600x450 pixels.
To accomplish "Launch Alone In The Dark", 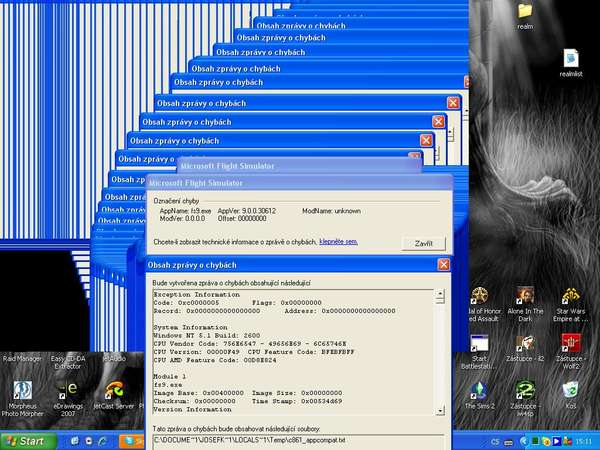I will [x=525, y=298].
